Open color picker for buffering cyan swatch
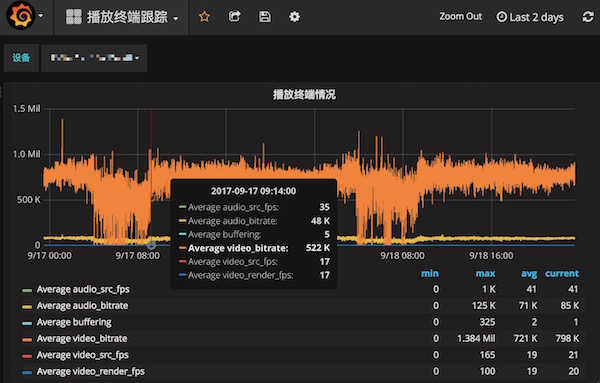 point(27,323)
